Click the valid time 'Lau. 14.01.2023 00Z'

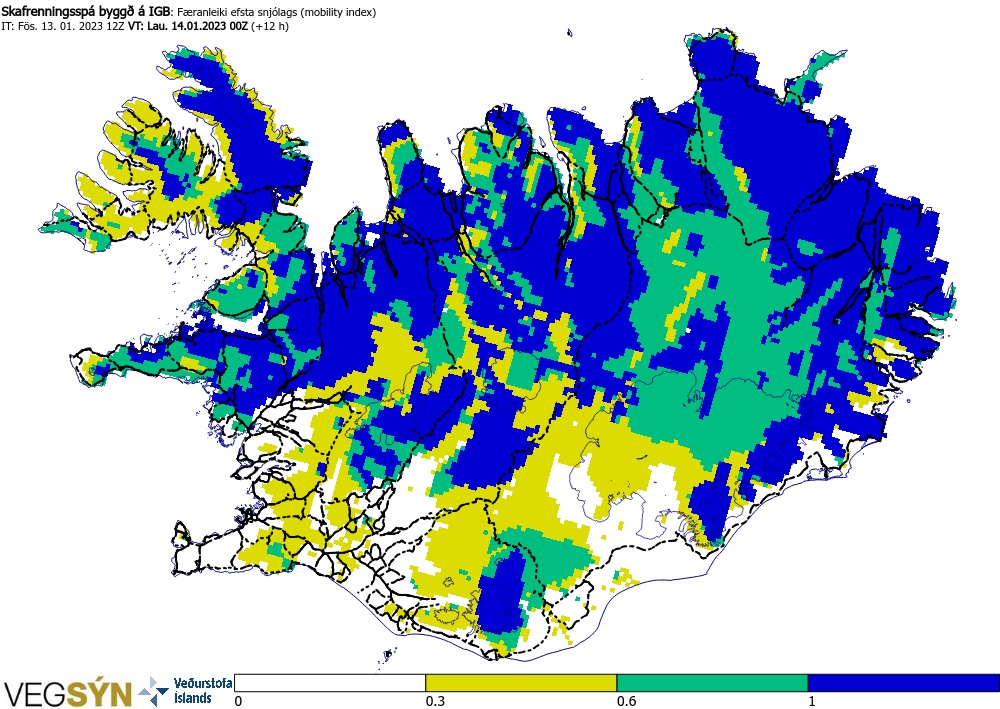pos(198,27)
